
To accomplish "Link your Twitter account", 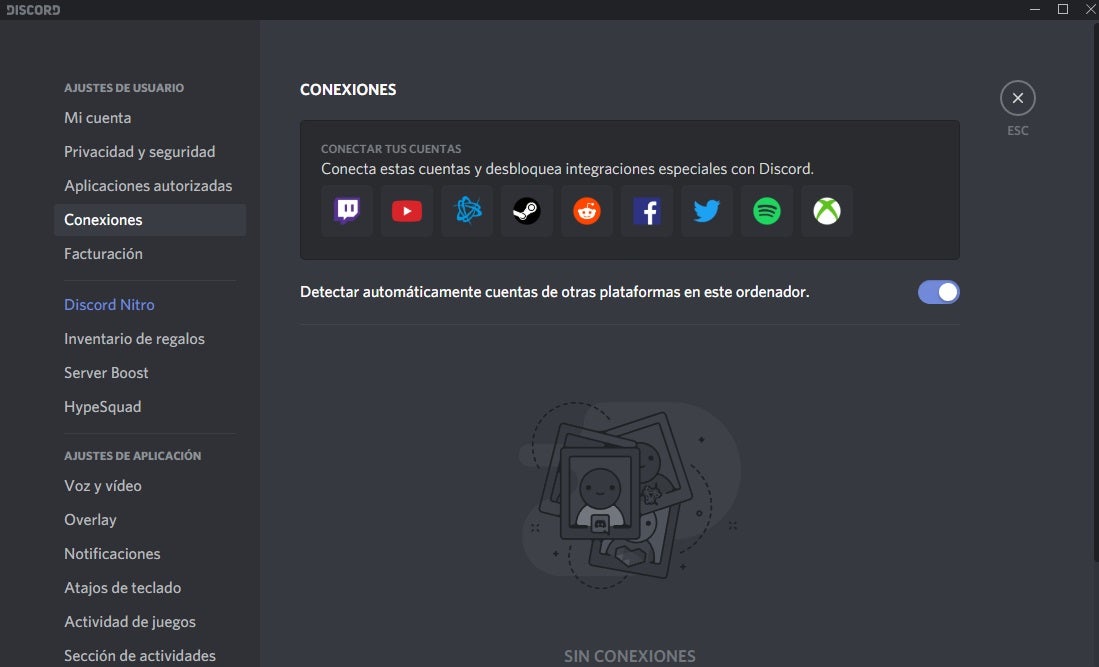I will (x=707, y=211).
